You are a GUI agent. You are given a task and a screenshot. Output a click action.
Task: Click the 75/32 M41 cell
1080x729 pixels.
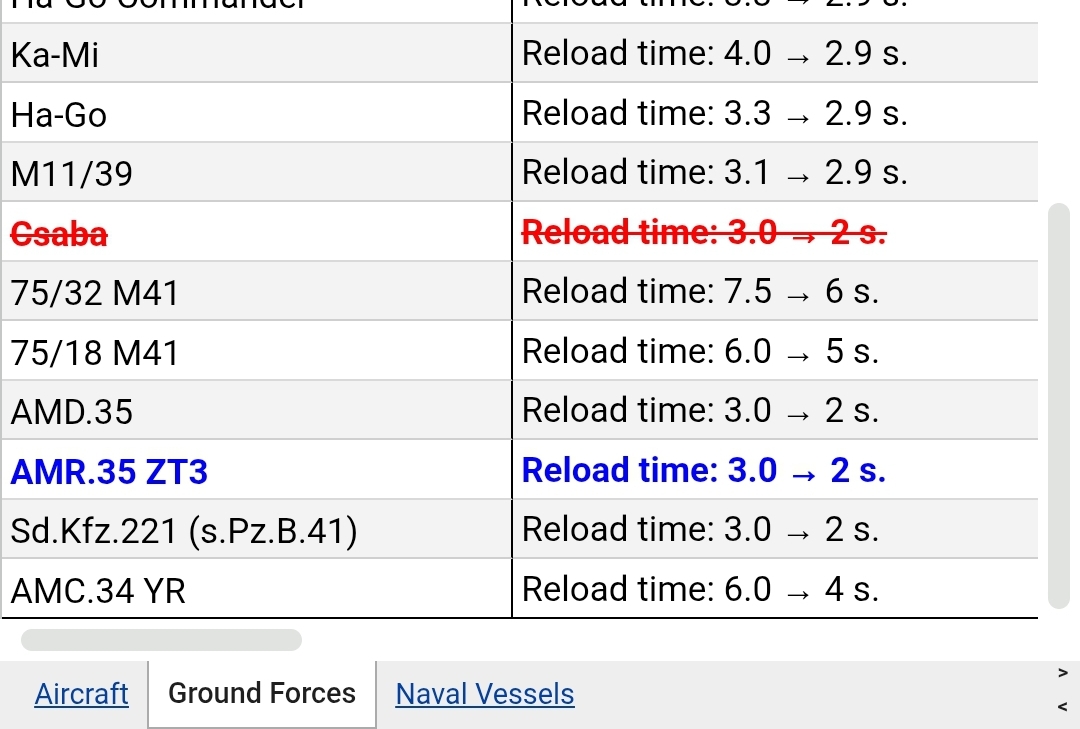tap(256, 292)
